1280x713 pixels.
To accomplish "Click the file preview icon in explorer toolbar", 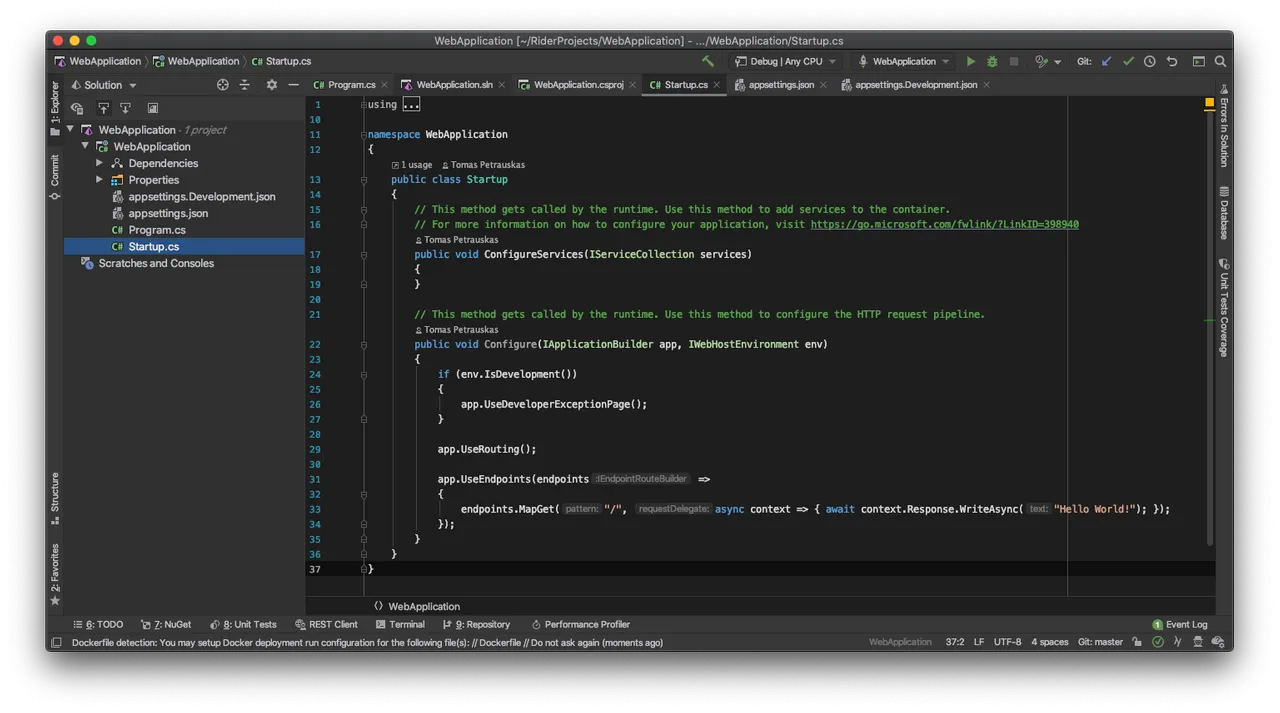I will click(153, 108).
